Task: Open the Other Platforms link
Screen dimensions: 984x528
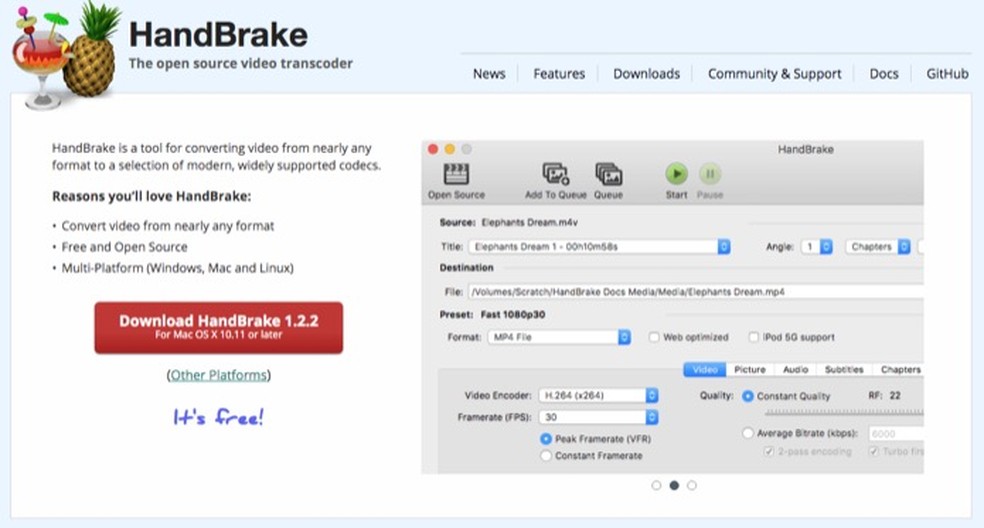Action: [218, 375]
